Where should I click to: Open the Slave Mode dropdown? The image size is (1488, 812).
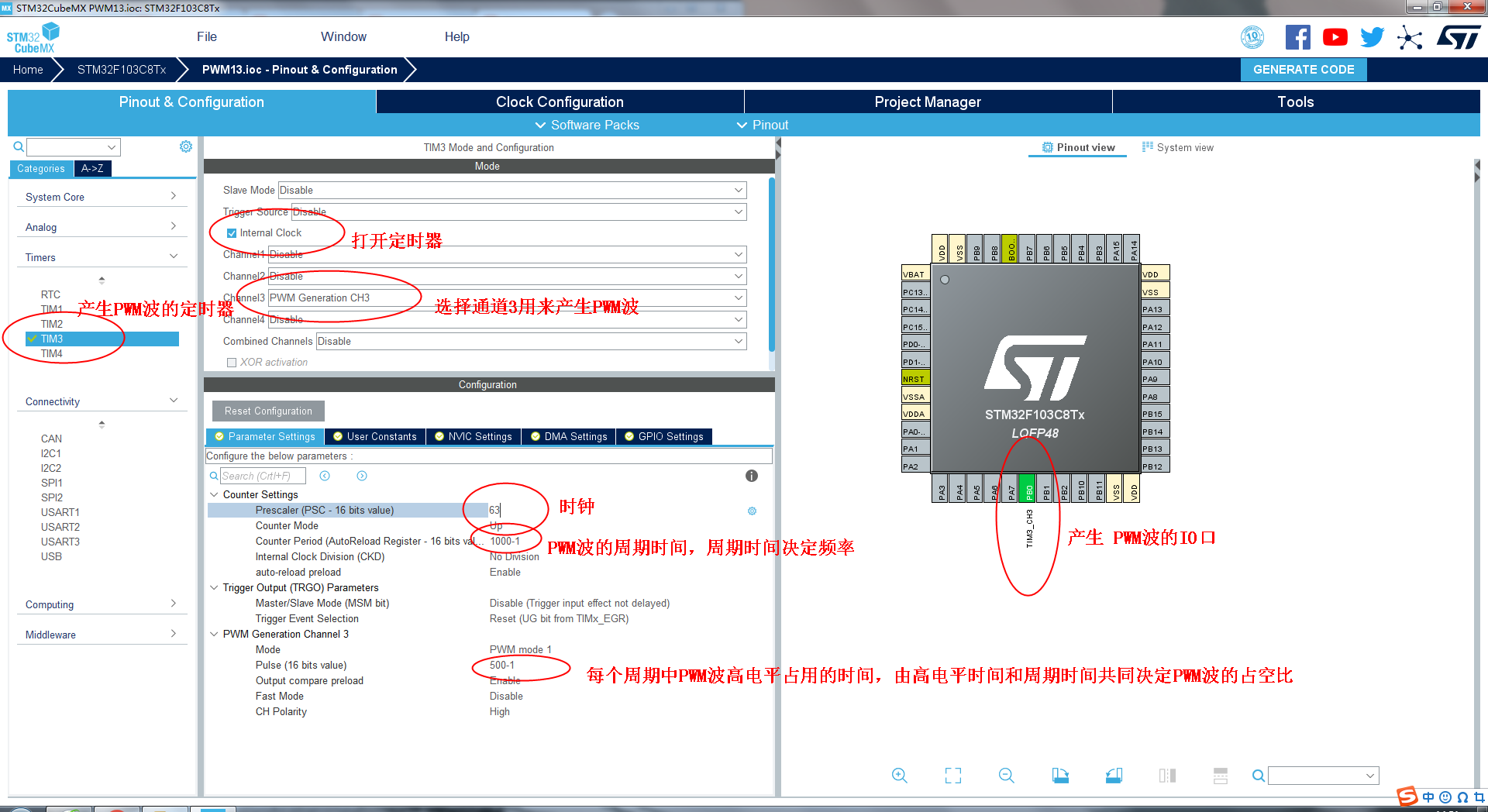coord(739,190)
